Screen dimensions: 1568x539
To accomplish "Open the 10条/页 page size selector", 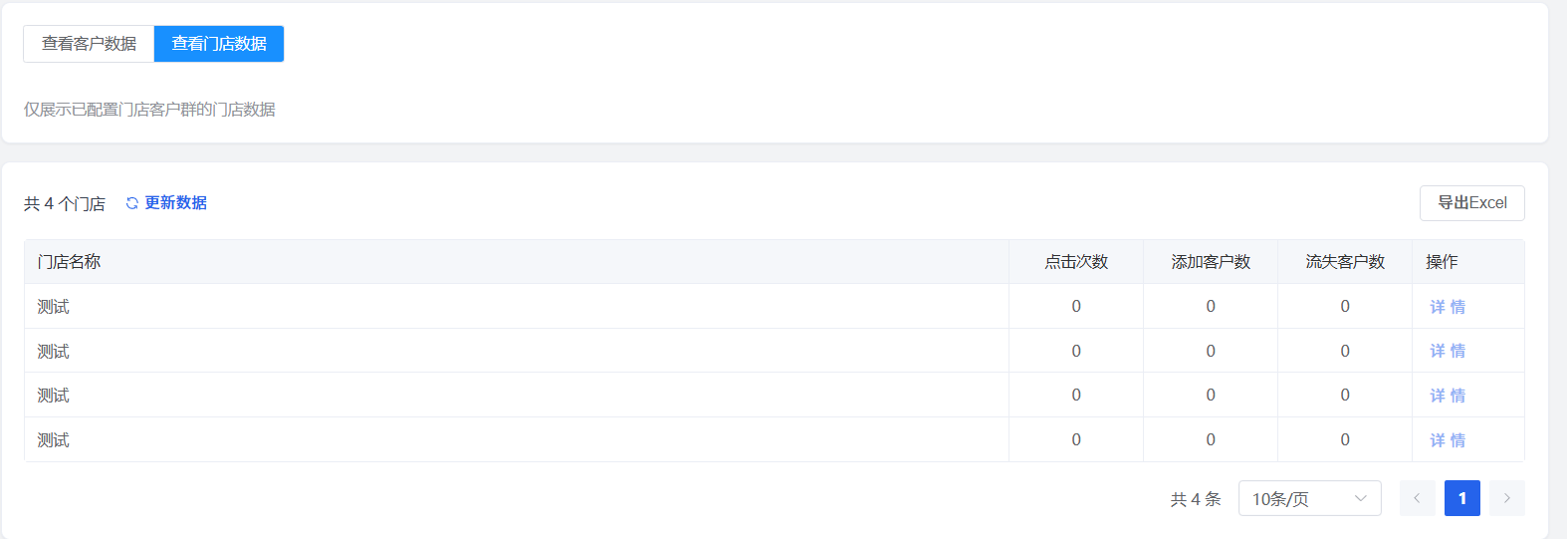I will point(1309,498).
